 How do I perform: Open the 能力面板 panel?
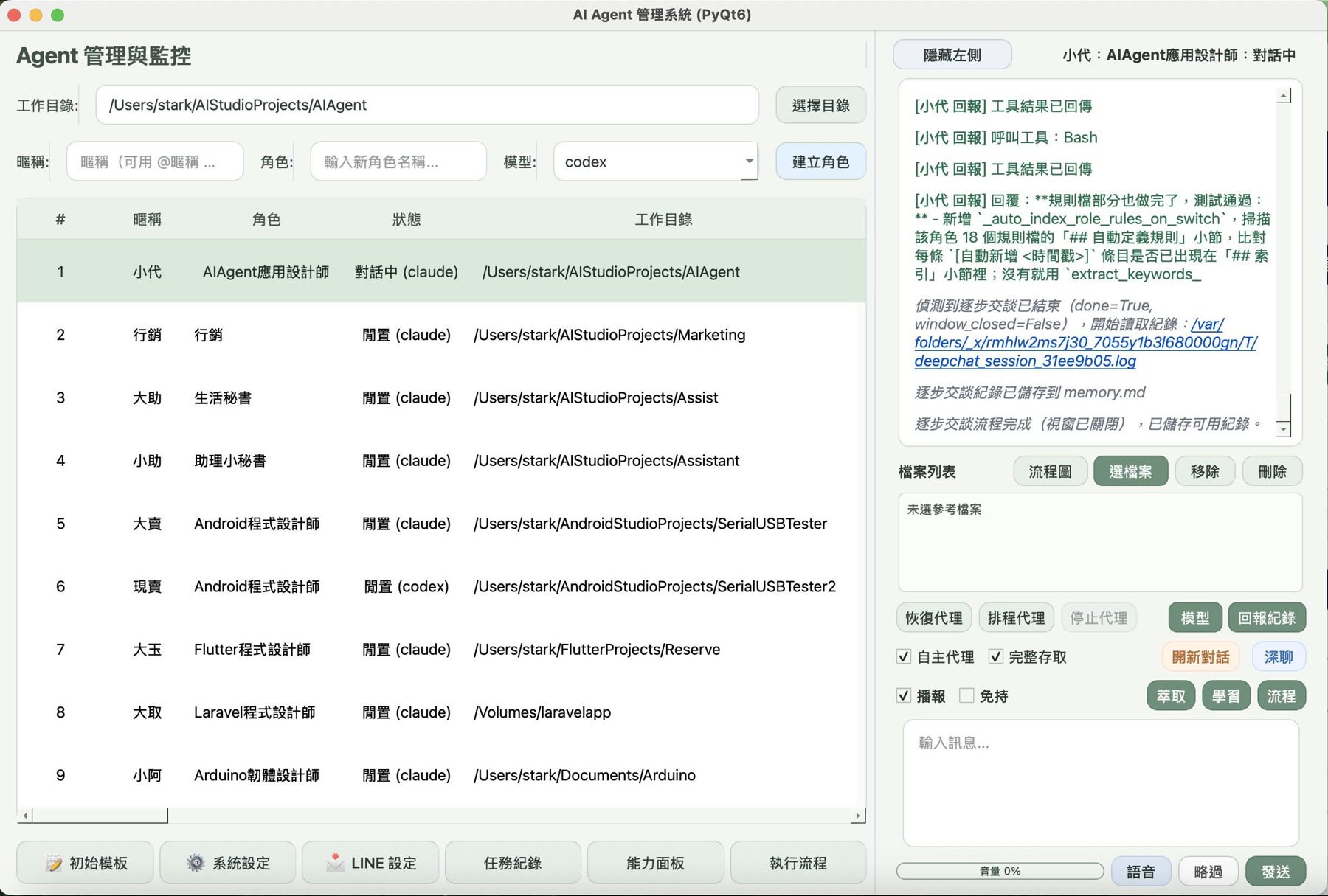tap(655, 863)
